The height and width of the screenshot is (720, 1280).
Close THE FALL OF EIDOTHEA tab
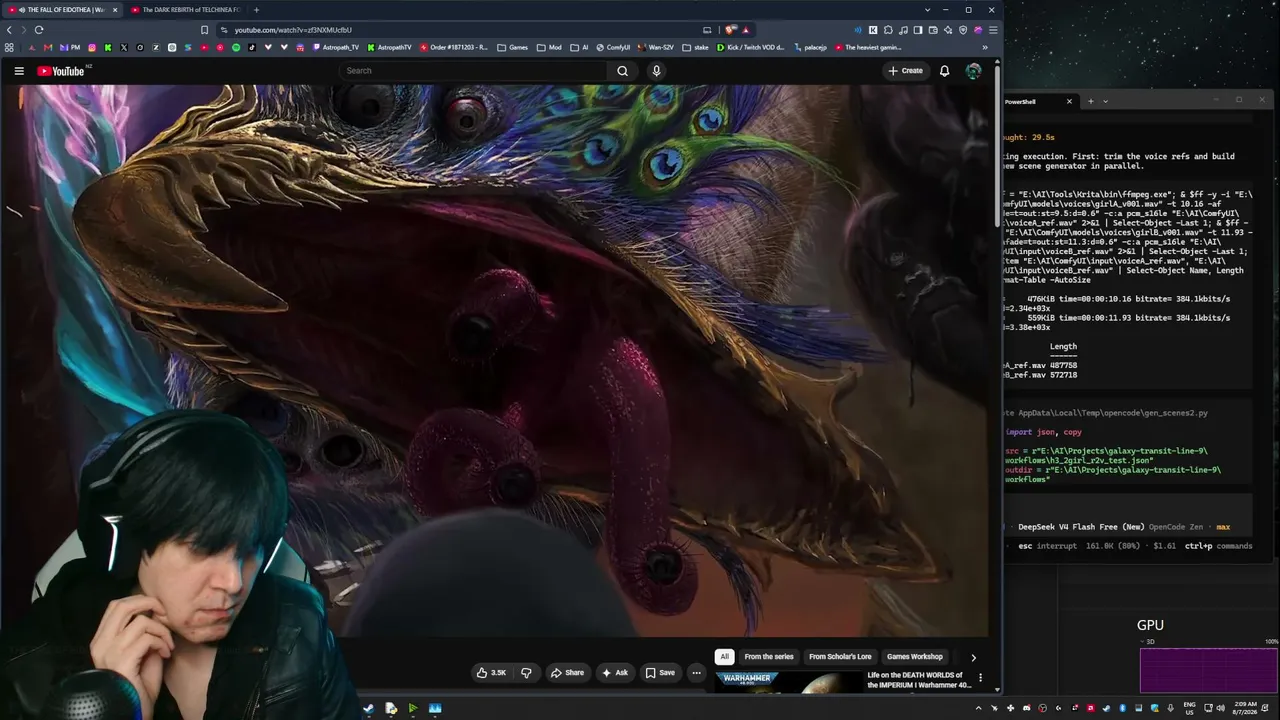[x=115, y=10]
